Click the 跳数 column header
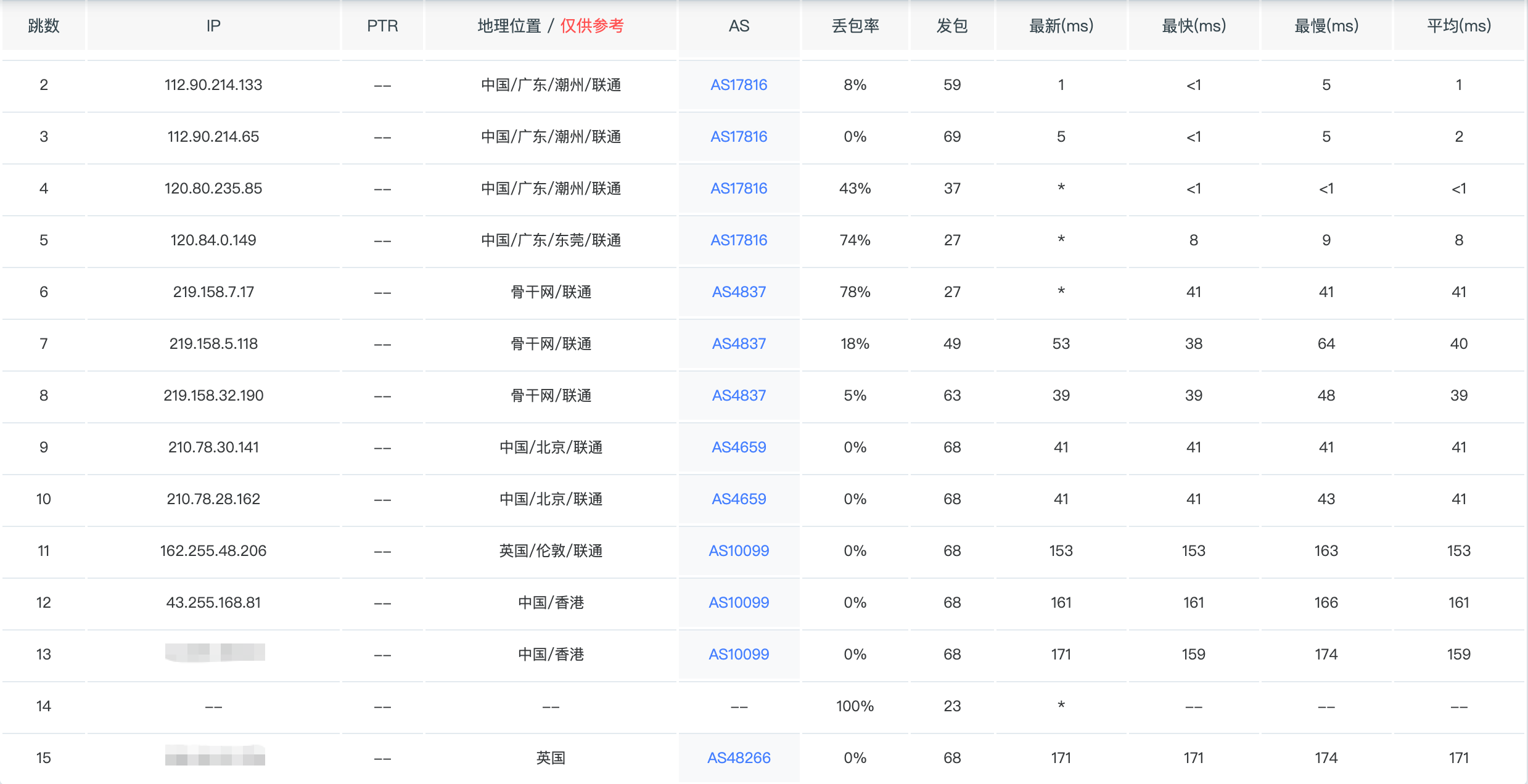1528x784 pixels. (x=44, y=26)
